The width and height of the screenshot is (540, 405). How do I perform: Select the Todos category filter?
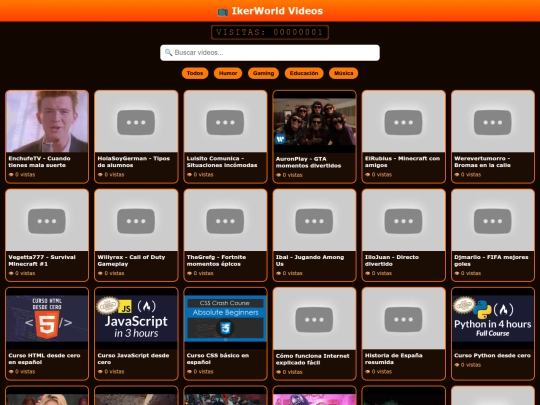(x=195, y=73)
